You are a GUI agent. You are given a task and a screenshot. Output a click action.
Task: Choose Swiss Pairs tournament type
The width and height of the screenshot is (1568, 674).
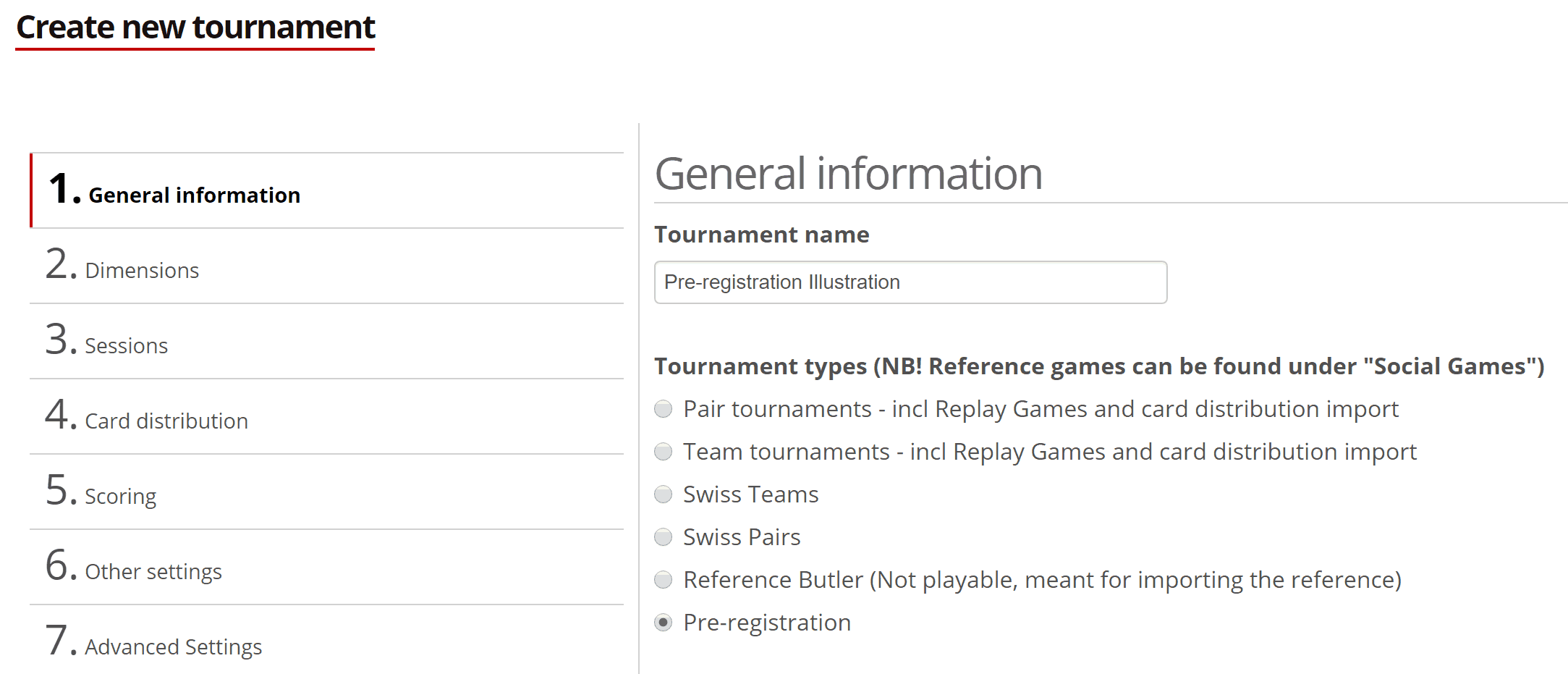[x=663, y=537]
